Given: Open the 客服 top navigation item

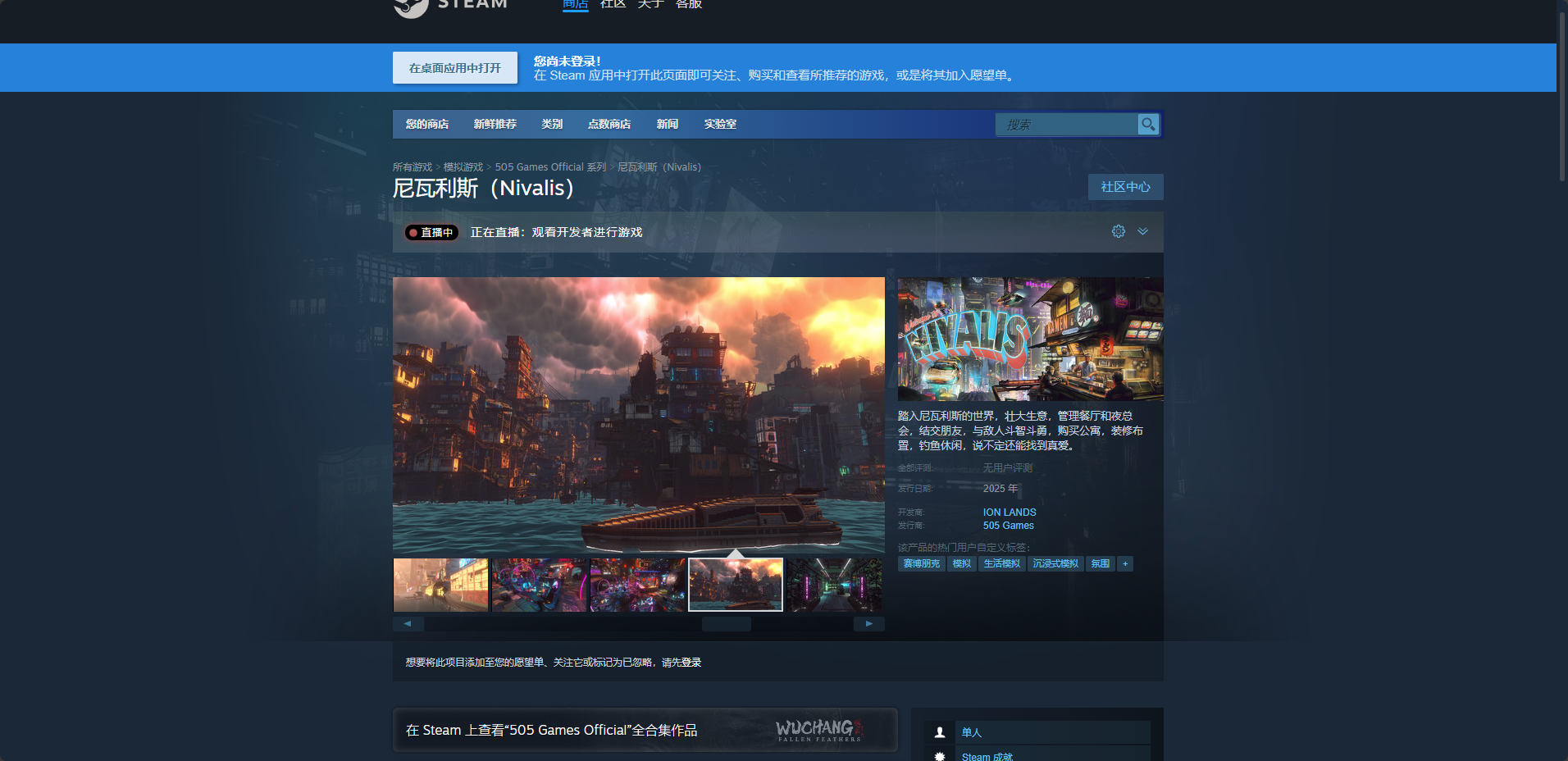Looking at the screenshot, I should [x=689, y=4].
